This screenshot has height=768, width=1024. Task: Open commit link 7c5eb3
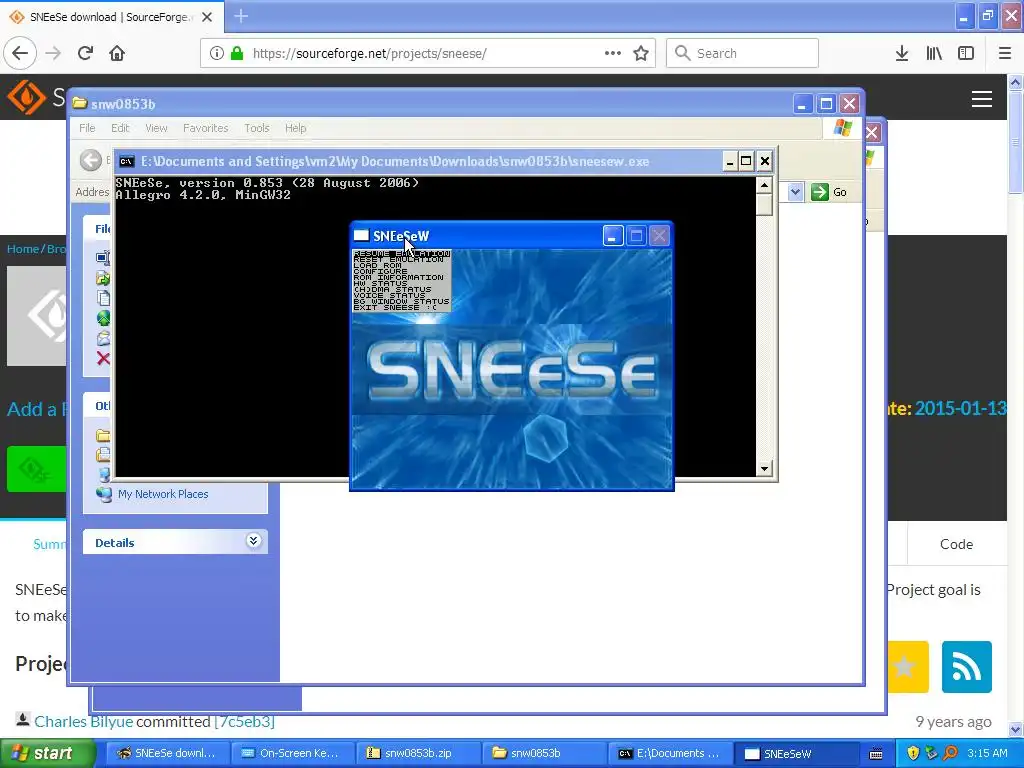[244, 721]
